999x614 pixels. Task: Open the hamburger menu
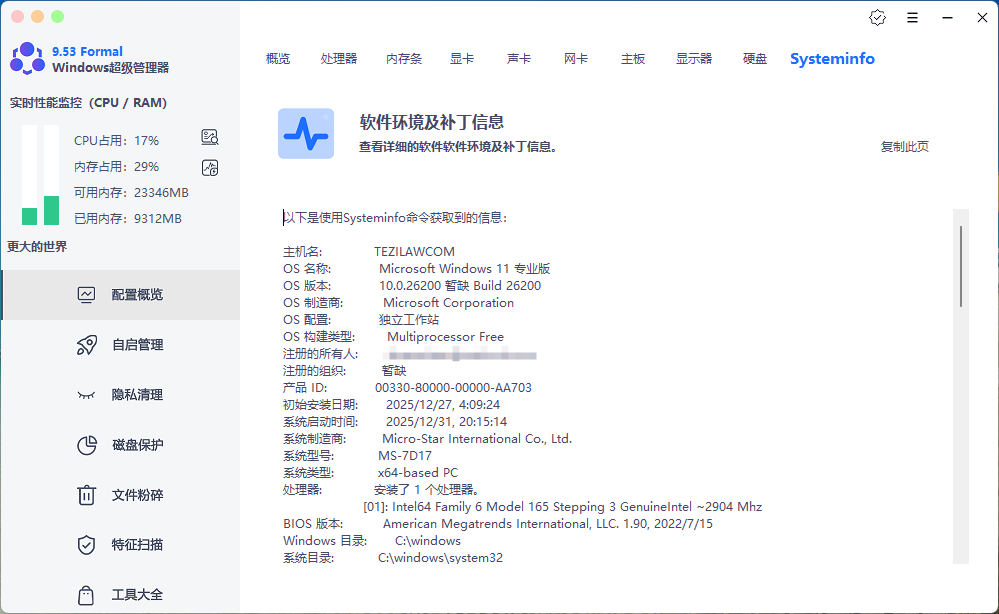point(913,17)
